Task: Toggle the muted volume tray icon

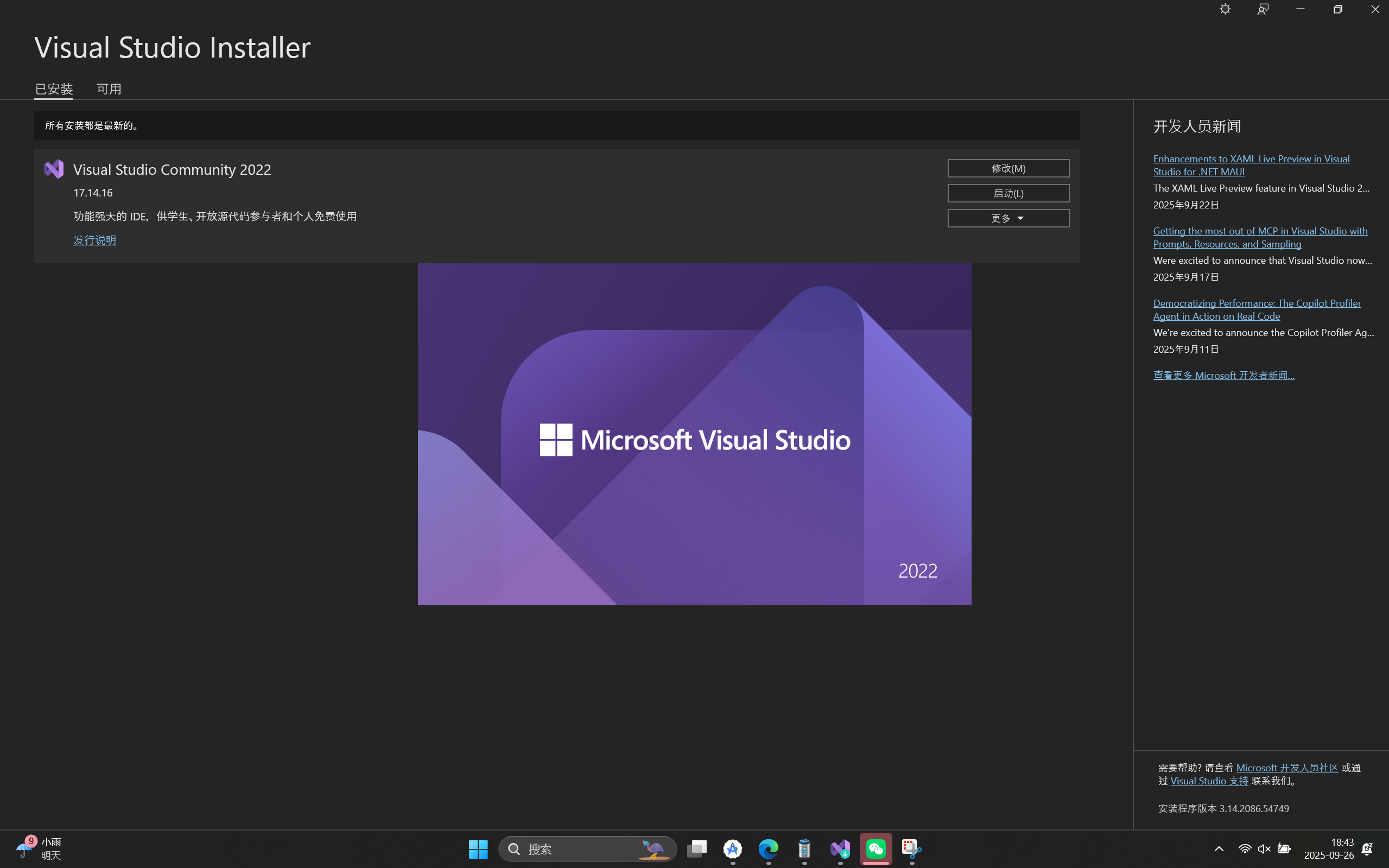Action: click(x=1264, y=848)
